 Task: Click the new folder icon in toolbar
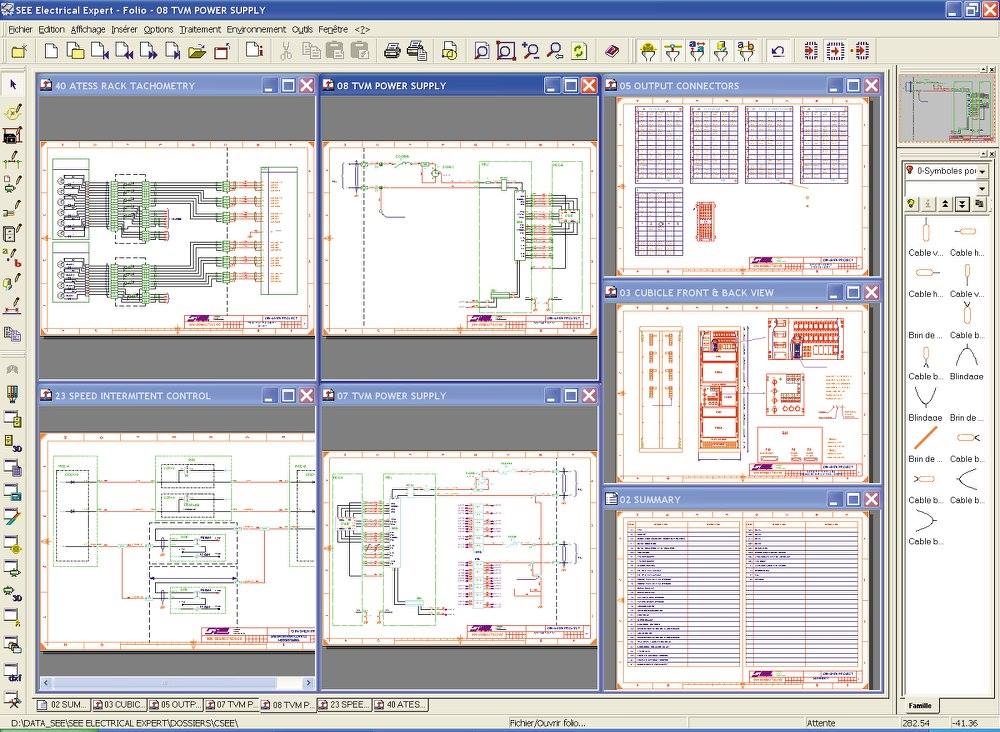click(x=18, y=51)
